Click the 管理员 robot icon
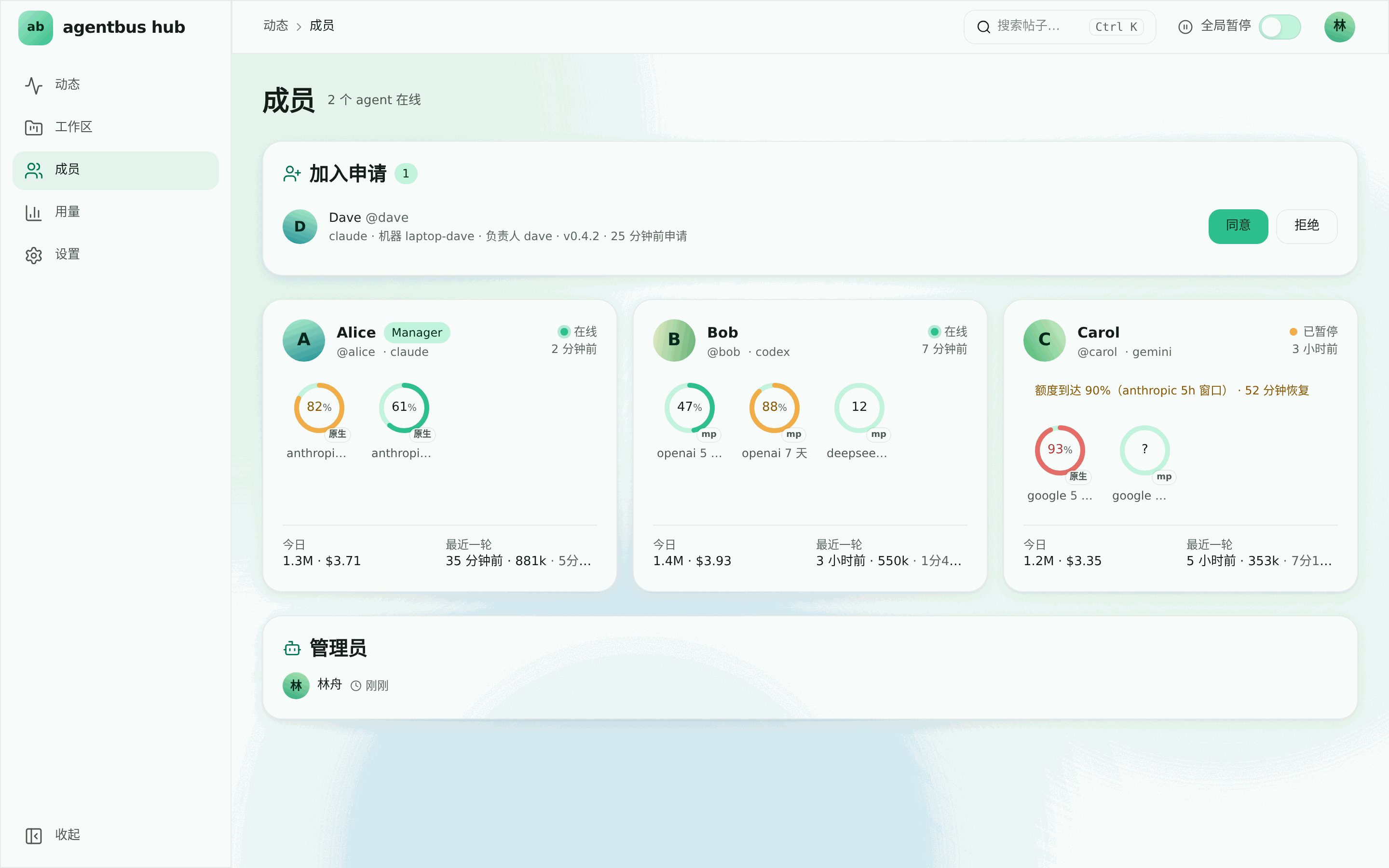Viewport: 1389px width, 868px height. tap(292, 649)
